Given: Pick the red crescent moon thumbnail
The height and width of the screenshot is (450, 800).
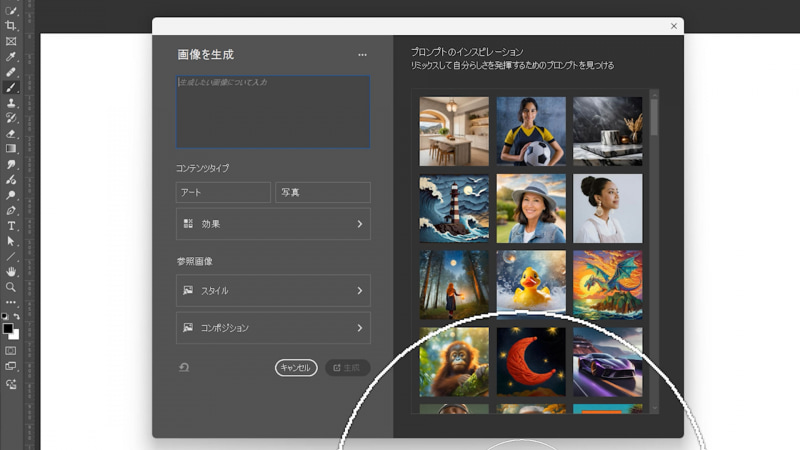Looking at the screenshot, I should pyautogui.click(x=531, y=362).
